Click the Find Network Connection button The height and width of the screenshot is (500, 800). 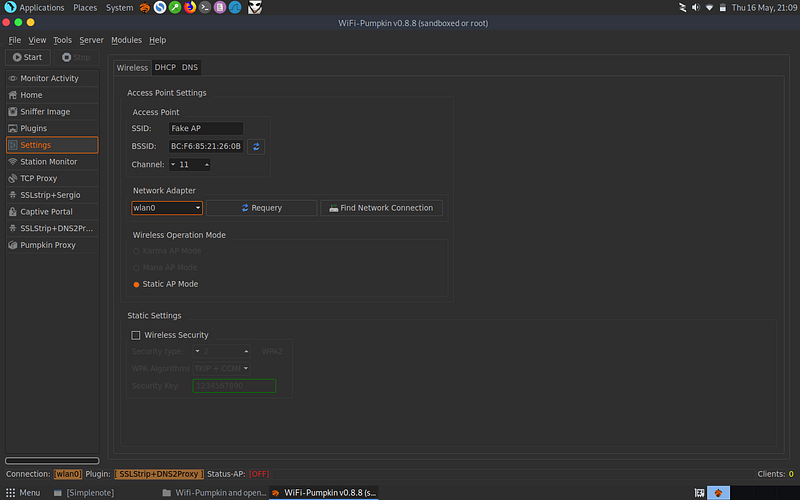click(x=381, y=208)
